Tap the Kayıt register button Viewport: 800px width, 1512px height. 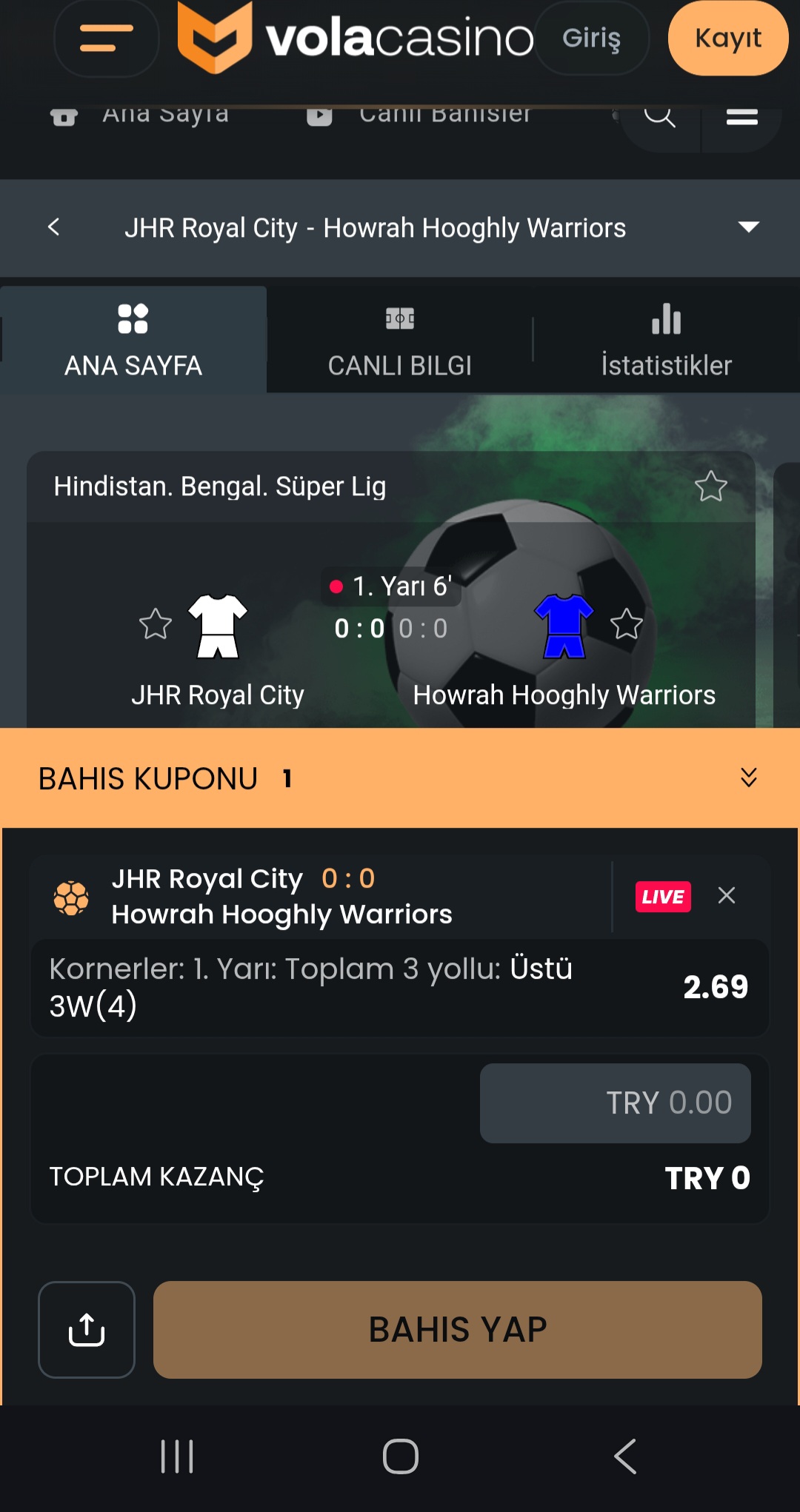click(728, 38)
